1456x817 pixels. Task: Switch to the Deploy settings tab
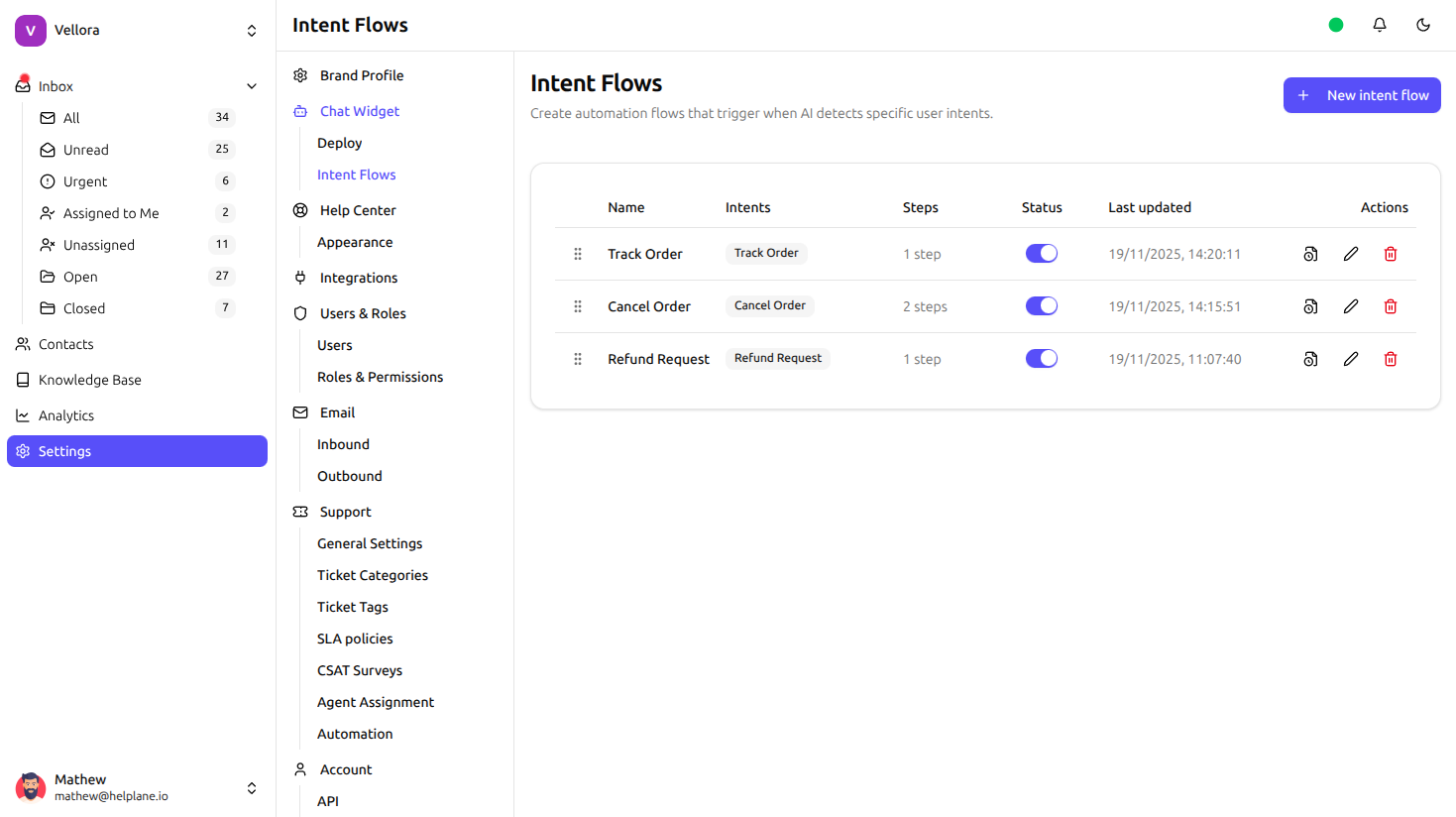[x=339, y=142]
